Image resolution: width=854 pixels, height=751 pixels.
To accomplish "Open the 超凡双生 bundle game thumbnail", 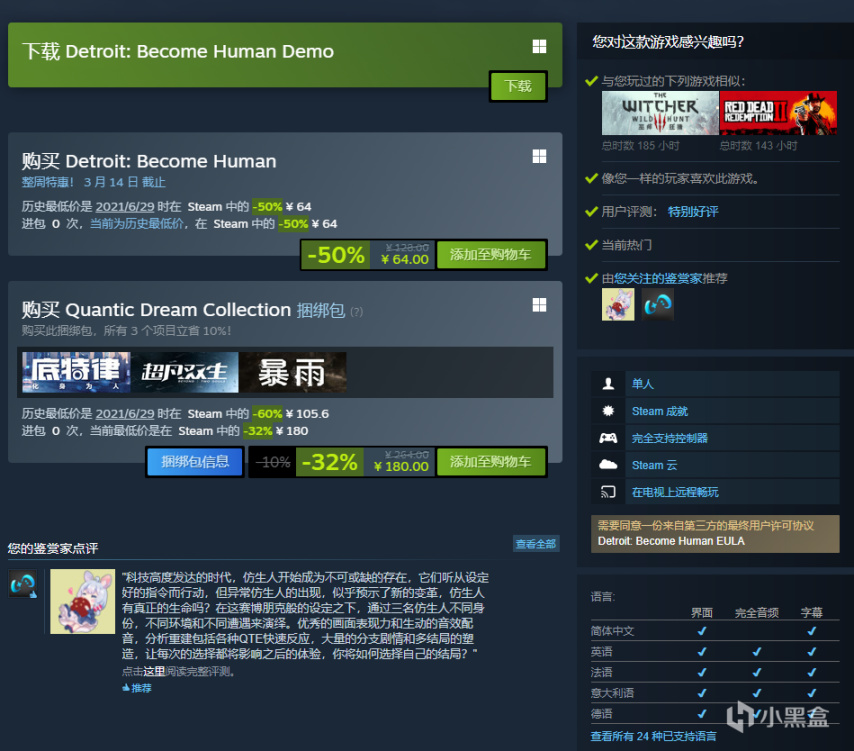I will pos(185,373).
